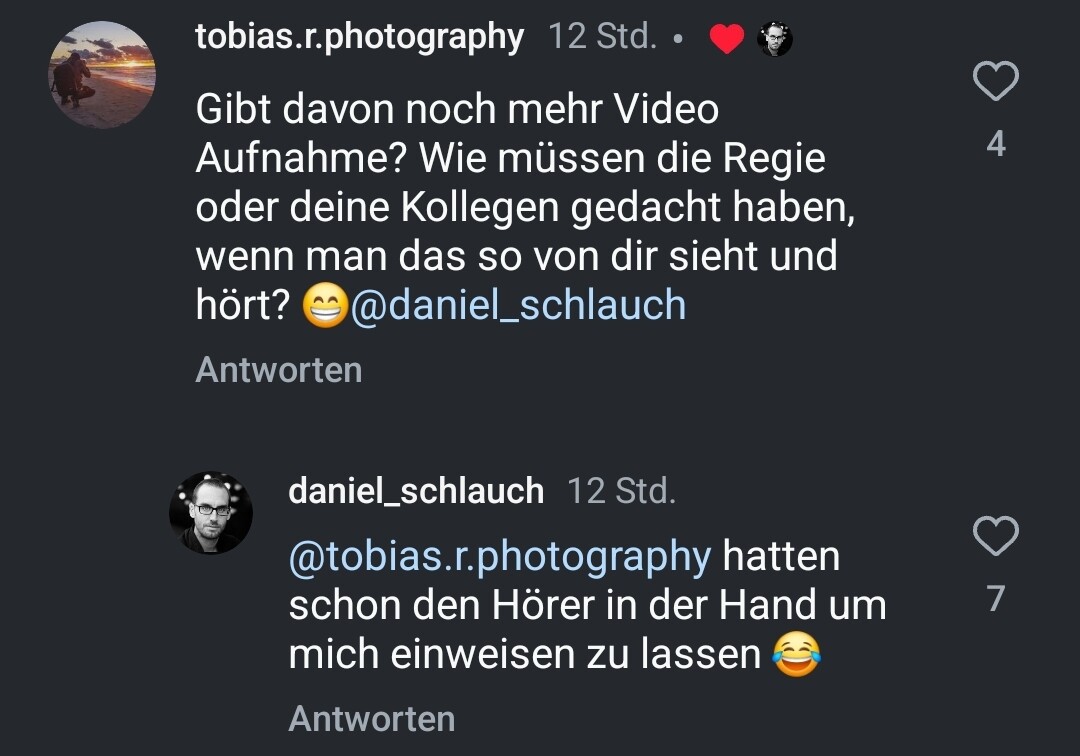The height and width of the screenshot is (756, 1080).
Task: Click the comment text 'Gibt davon noch mehr Video'
Action: pyautogui.click(x=457, y=109)
